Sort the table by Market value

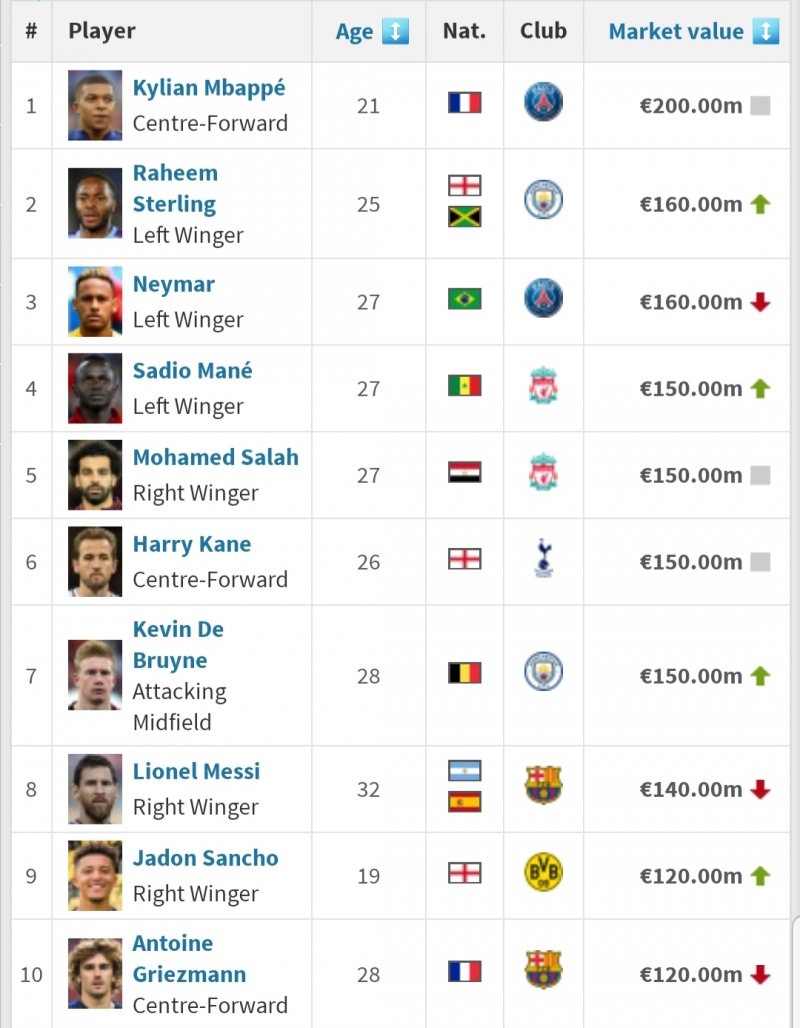676,32
